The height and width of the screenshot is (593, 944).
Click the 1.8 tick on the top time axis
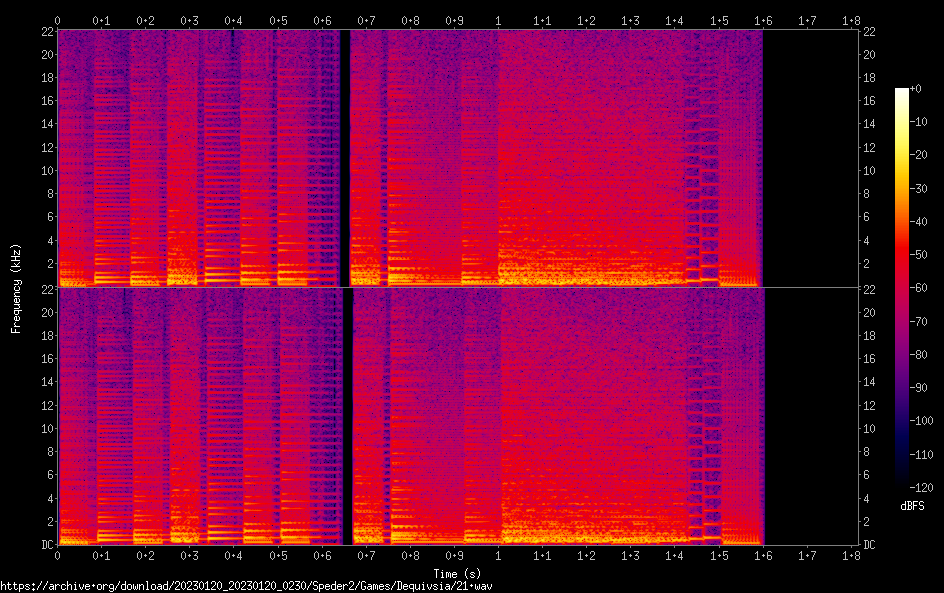point(851,20)
